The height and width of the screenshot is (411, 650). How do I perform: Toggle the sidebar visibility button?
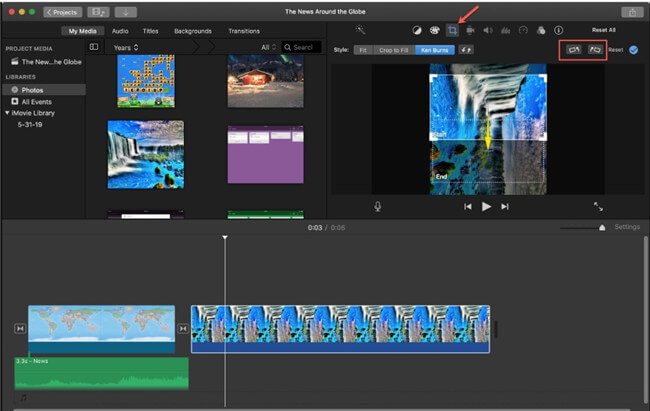point(94,47)
